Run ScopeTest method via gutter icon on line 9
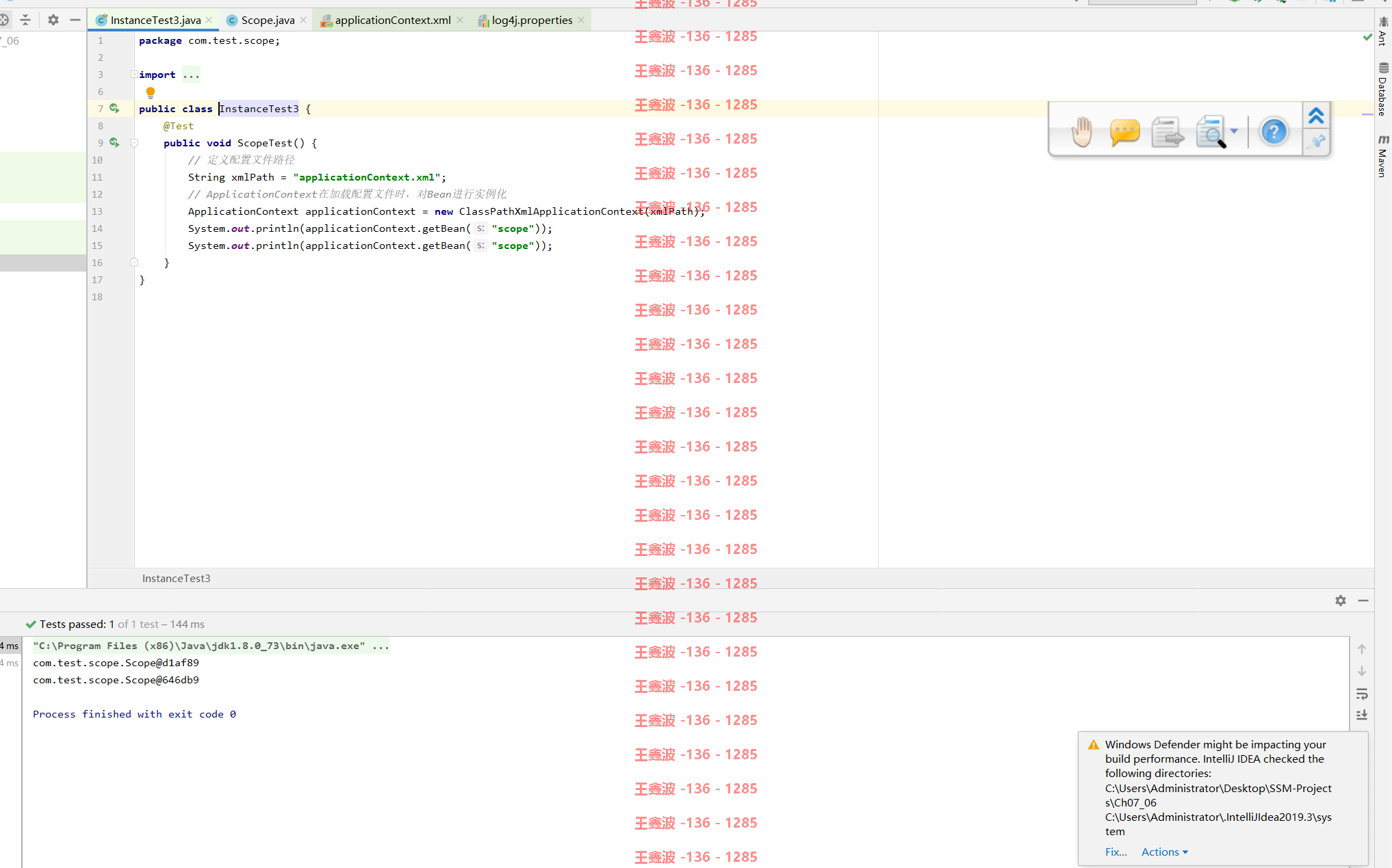 pos(114,142)
